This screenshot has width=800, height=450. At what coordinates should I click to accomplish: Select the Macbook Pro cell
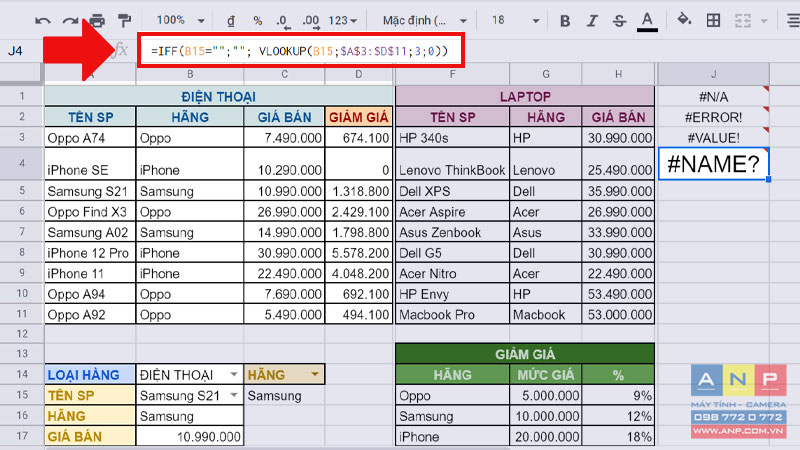click(453, 314)
